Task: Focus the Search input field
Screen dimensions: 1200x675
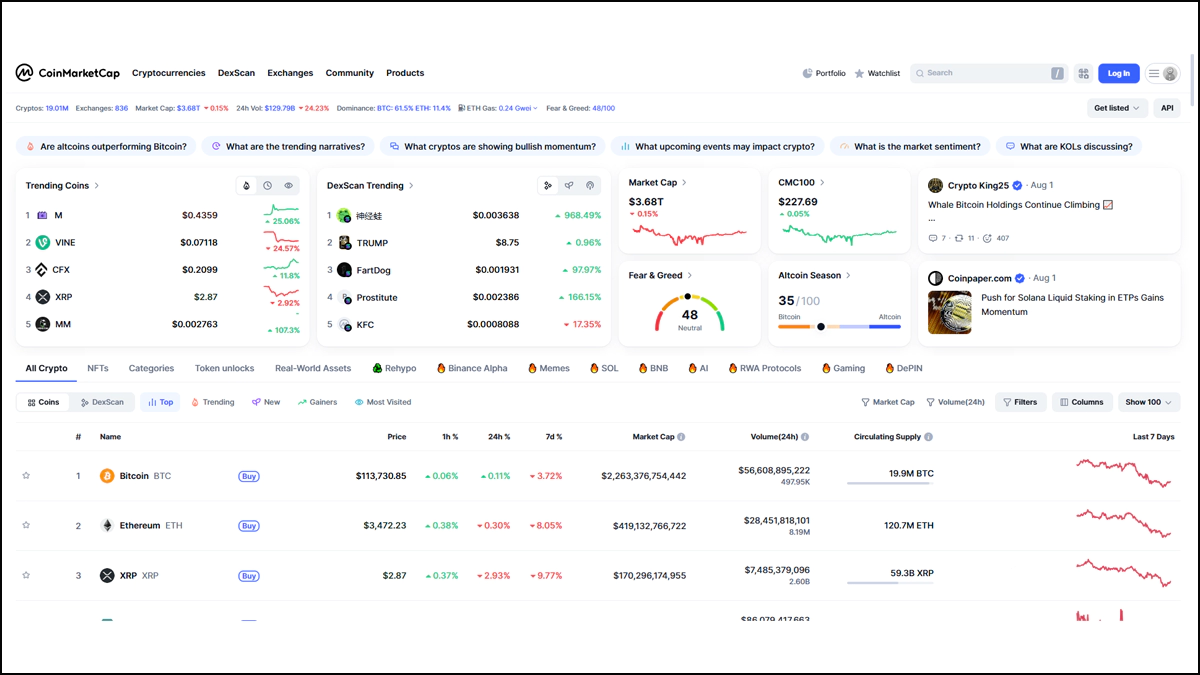Action: (988, 73)
